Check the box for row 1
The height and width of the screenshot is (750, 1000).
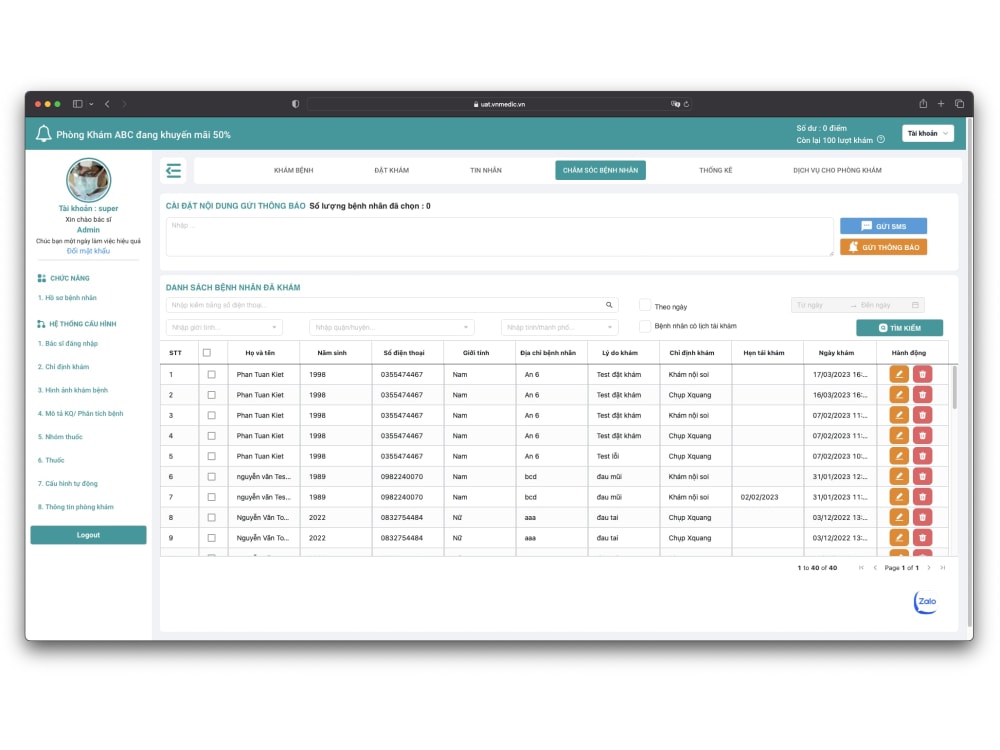212,374
